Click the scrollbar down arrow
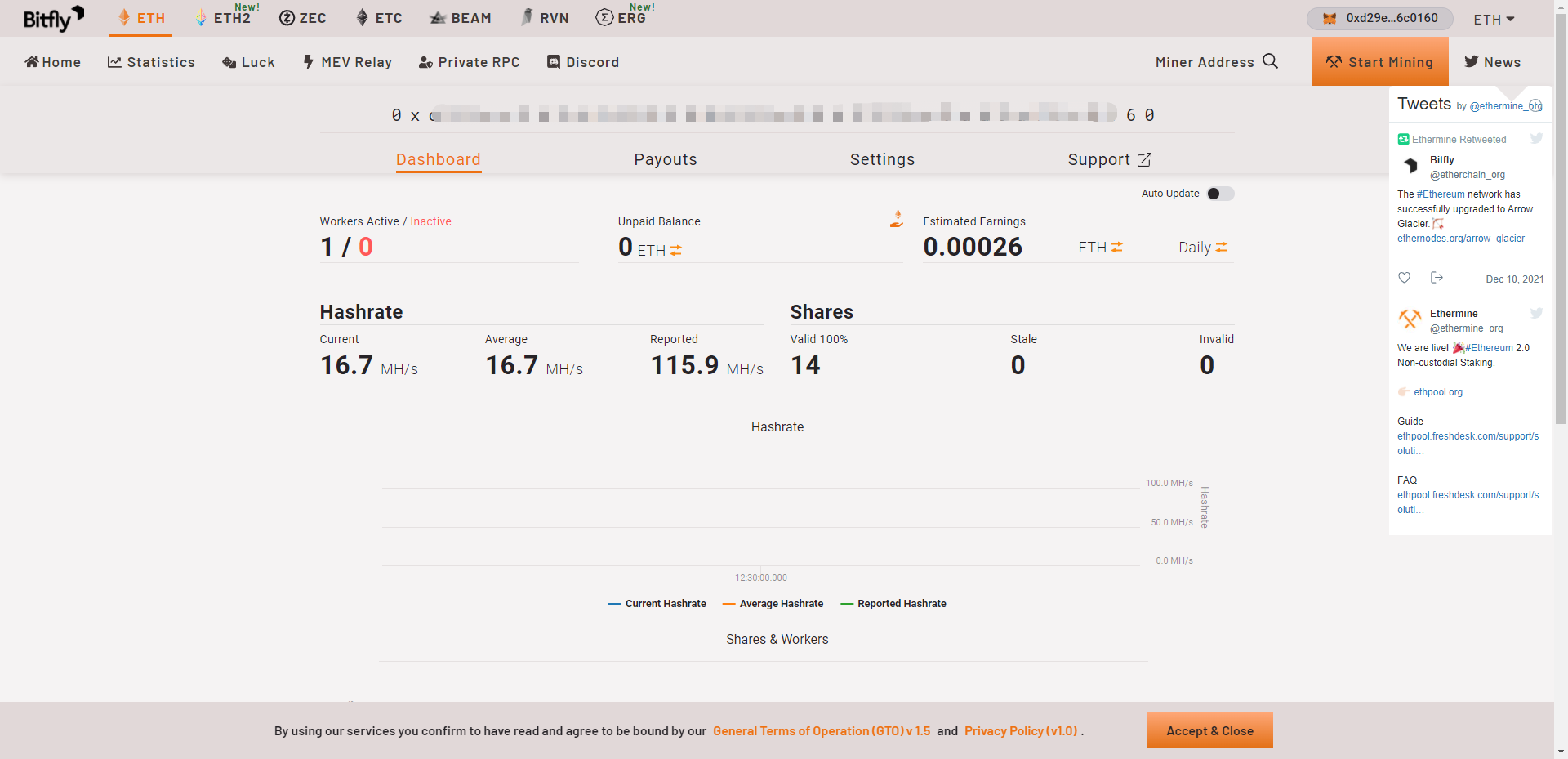 tap(1561, 752)
